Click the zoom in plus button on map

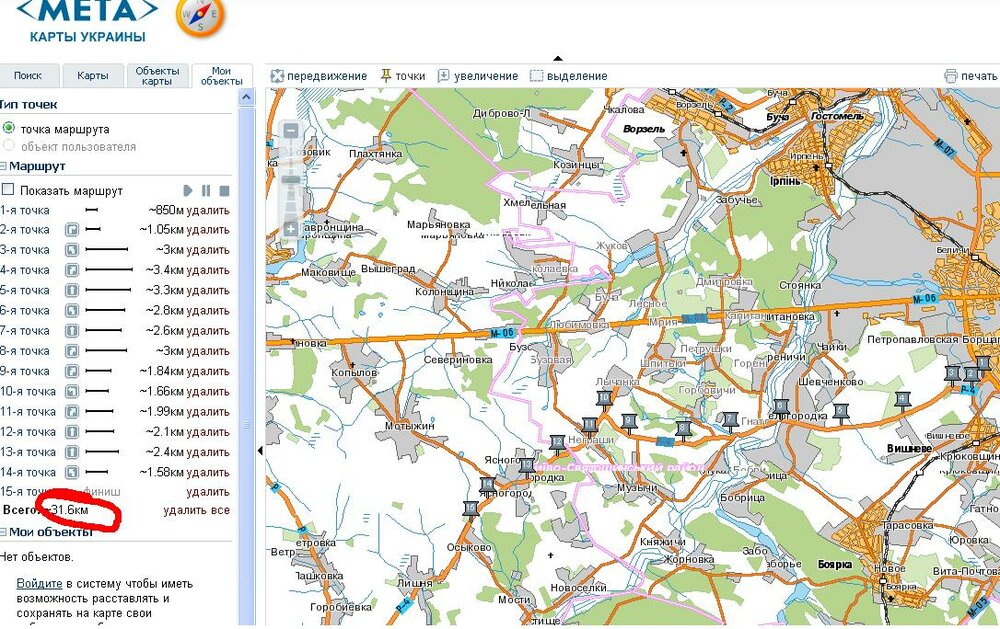click(291, 229)
